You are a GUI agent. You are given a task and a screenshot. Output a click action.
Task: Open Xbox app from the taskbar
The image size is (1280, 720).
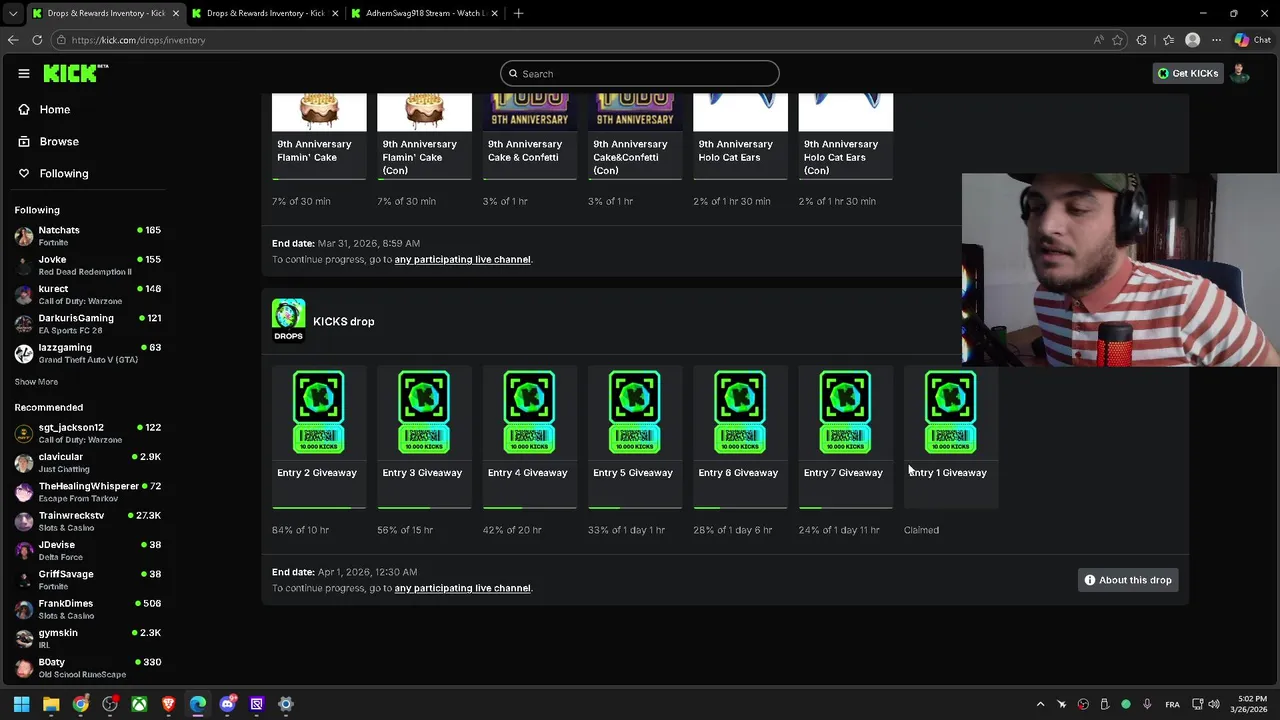[x=139, y=704]
